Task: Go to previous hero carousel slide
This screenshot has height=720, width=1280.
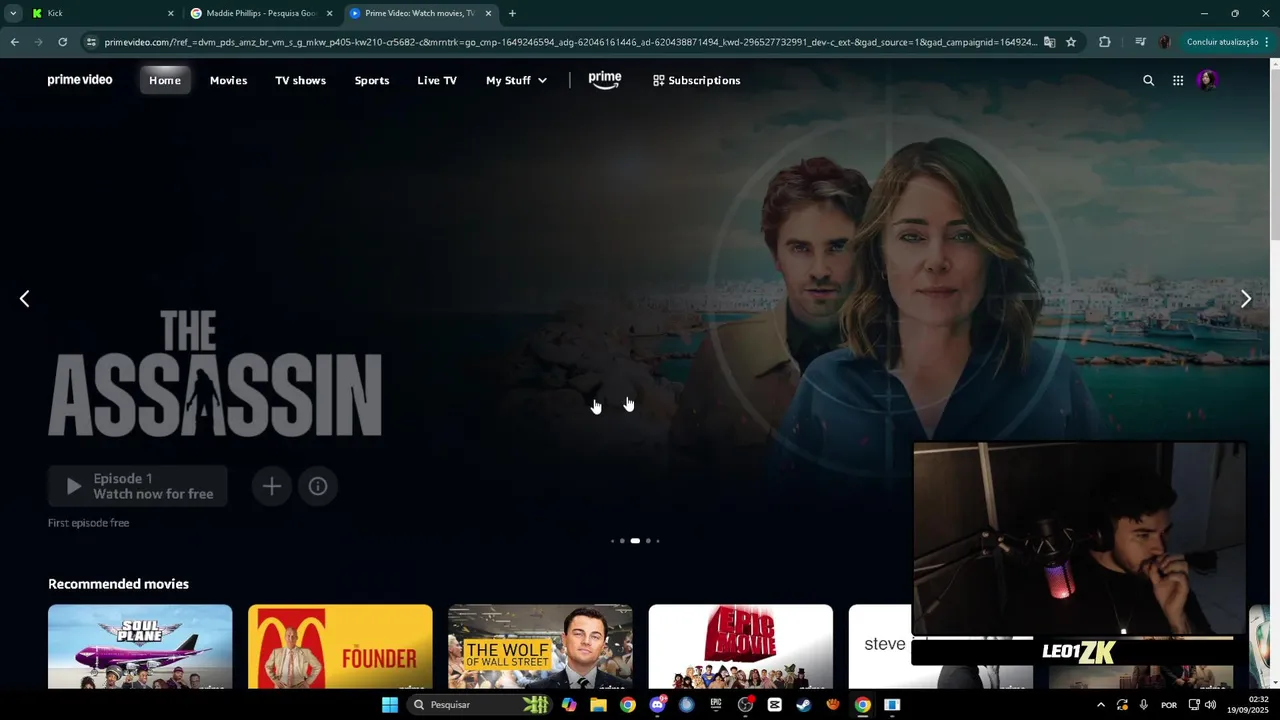Action: tap(25, 298)
